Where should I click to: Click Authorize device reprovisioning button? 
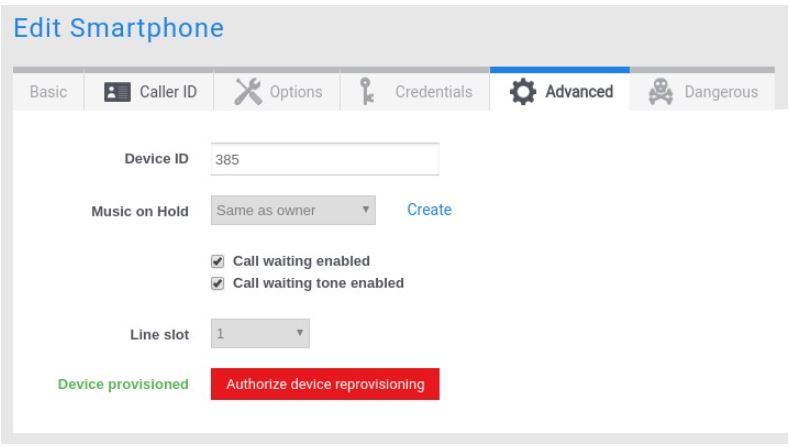325,384
